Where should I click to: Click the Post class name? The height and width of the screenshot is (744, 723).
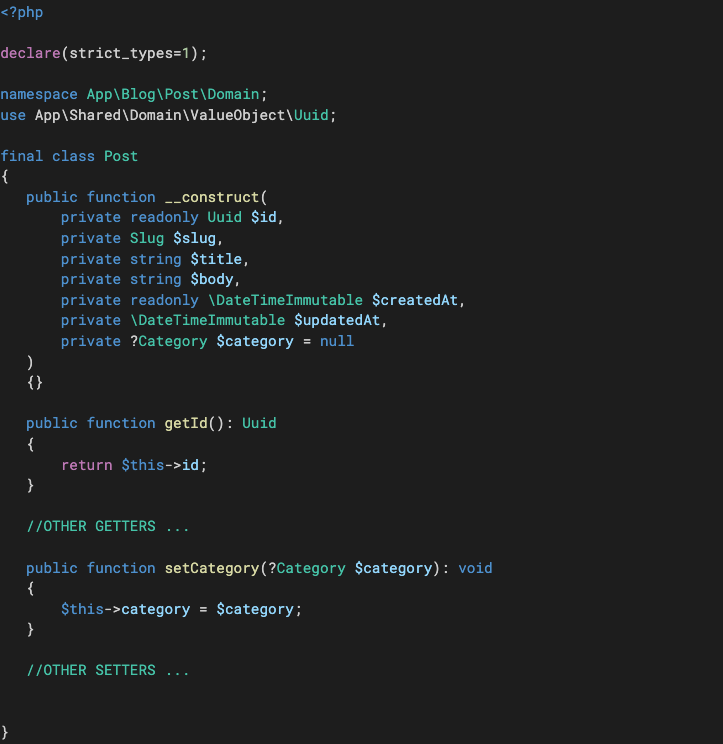121,156
